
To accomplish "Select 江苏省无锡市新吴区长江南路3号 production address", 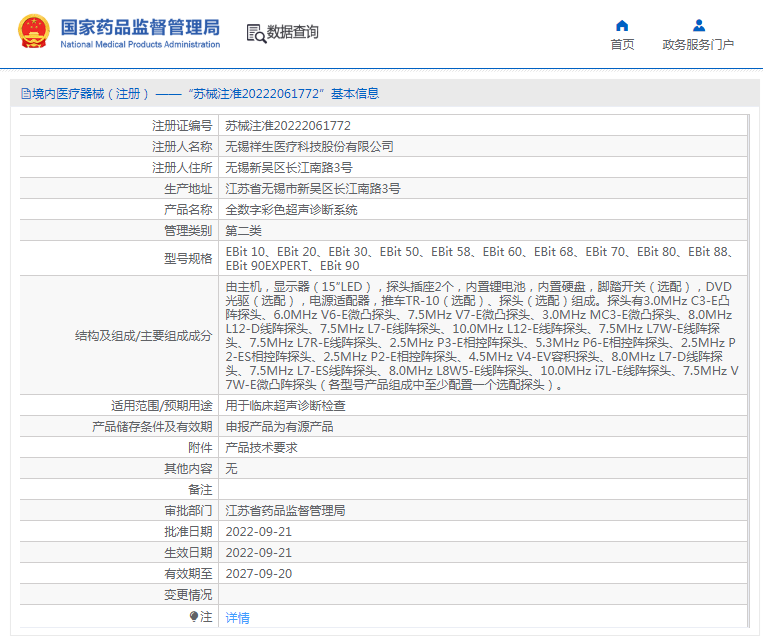I will point(312,189).
